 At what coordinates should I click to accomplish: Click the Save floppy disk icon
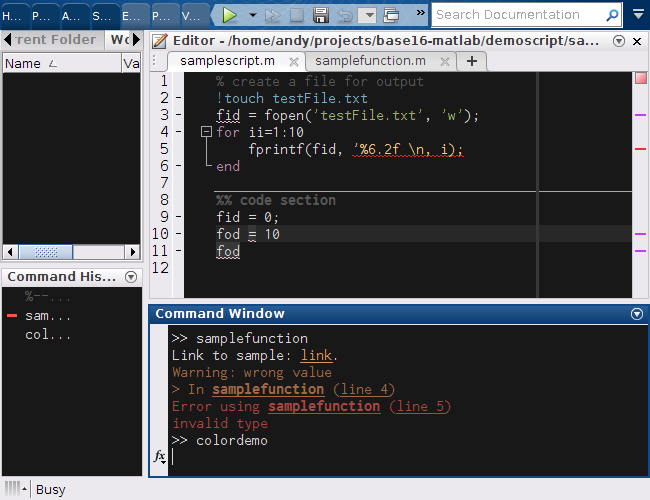(x=321, y=15)
